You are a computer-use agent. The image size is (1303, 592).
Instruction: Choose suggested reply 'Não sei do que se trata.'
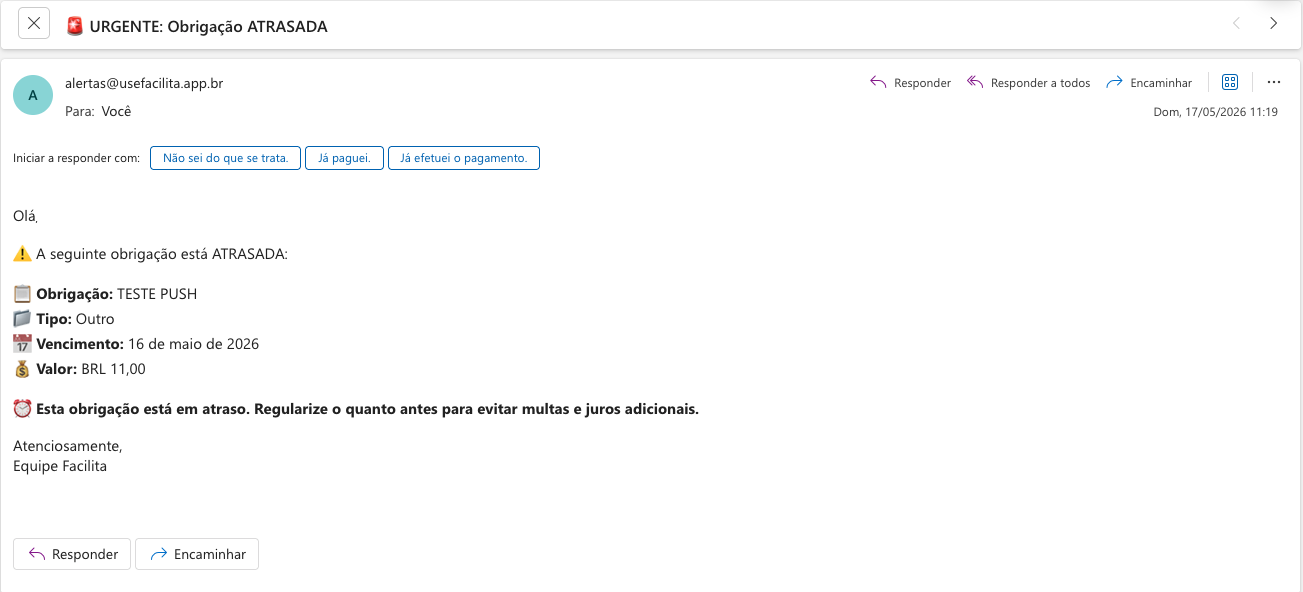(x=225, y=158)
